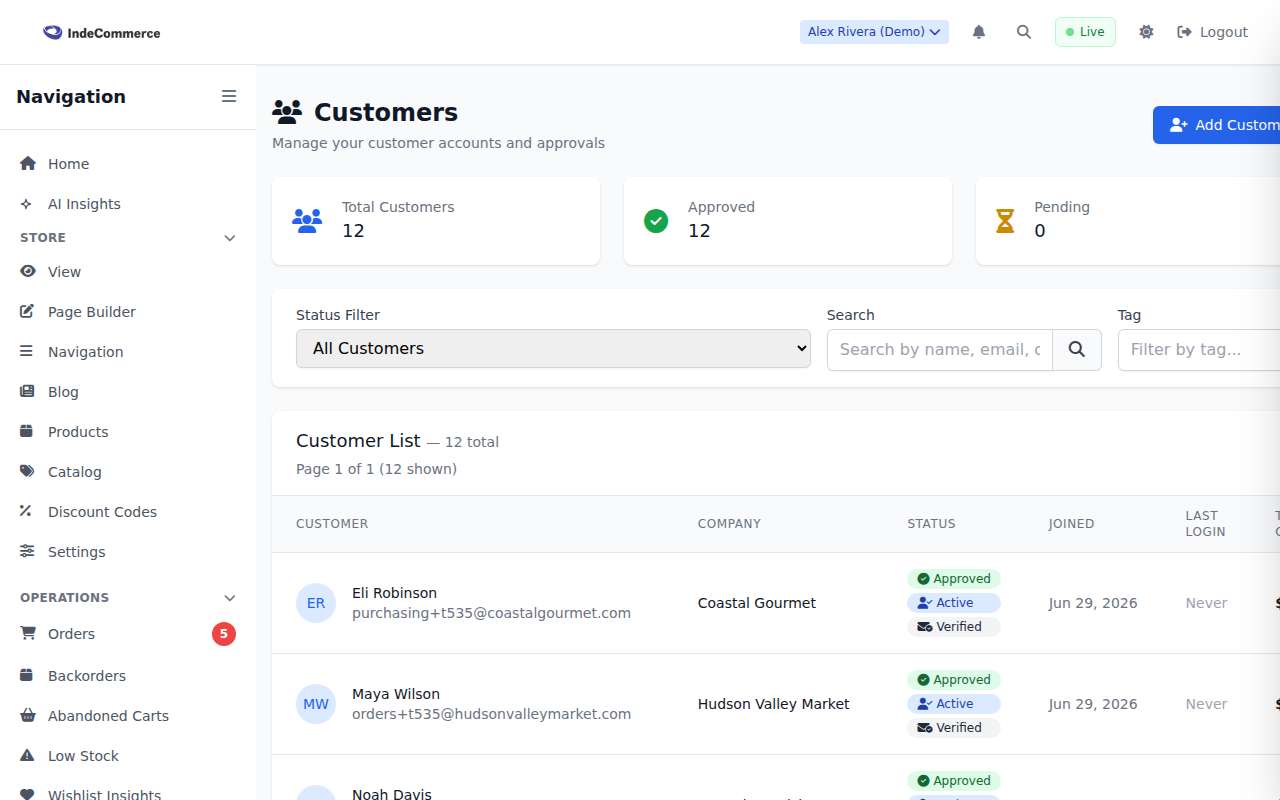Click the Products box icon
The width and height of the screenshot is (1280, 800).
click(x=27, y=432)
